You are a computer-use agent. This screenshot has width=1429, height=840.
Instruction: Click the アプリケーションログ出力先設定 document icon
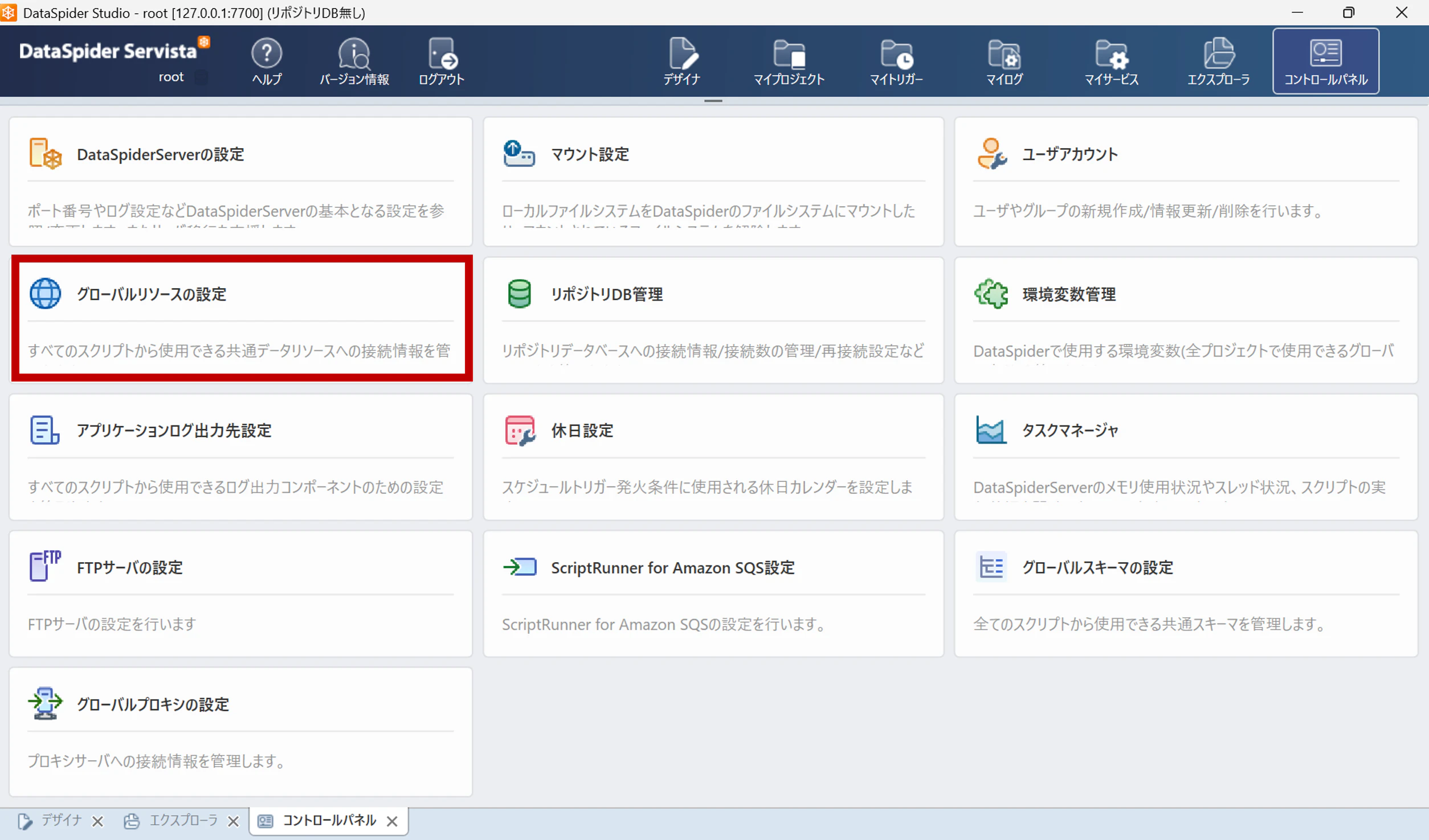[44, 430]
